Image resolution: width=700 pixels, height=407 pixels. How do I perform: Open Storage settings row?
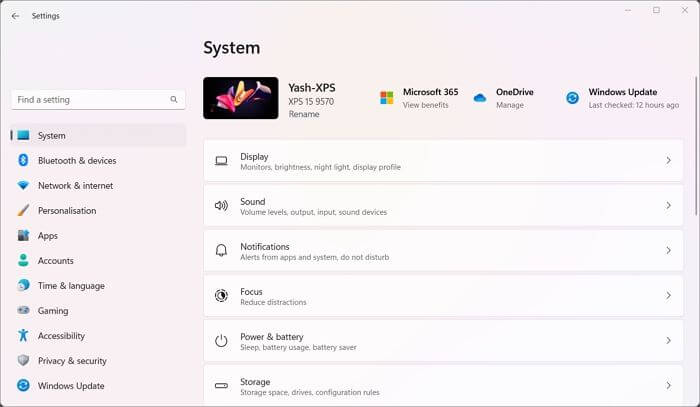443,384
